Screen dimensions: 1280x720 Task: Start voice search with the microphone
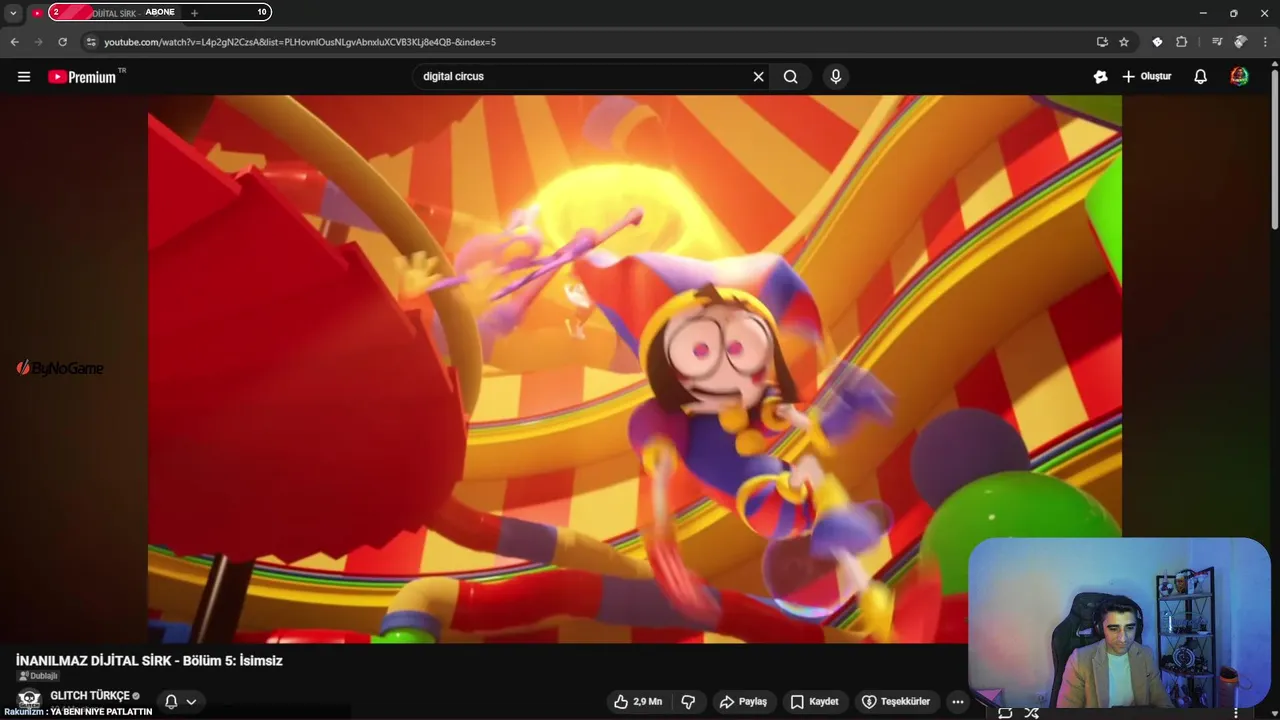[x=836, y=77]
